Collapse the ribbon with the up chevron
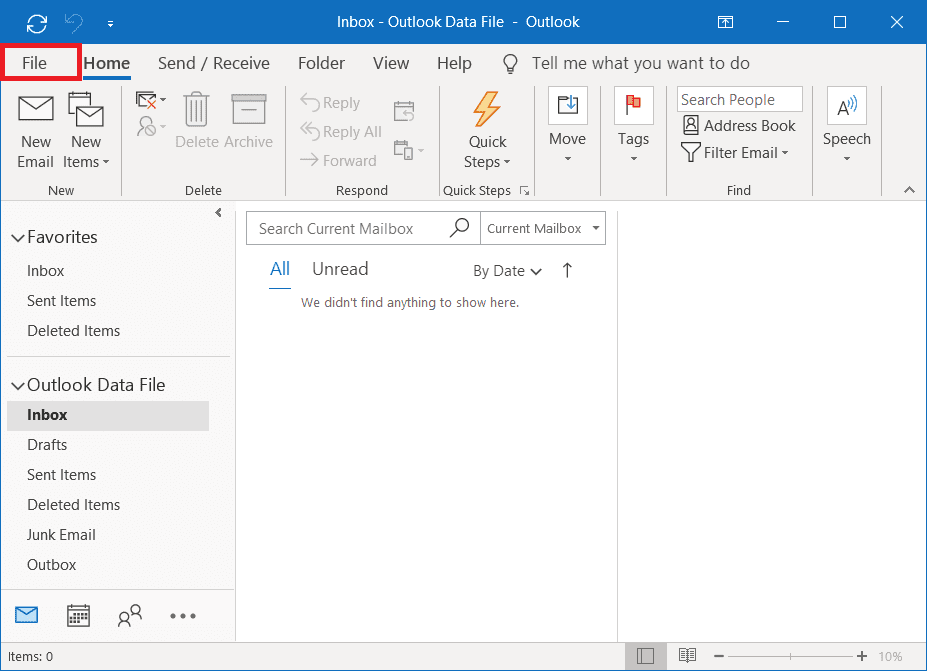The width and height of the screenshot is (927, 671). 909,190
